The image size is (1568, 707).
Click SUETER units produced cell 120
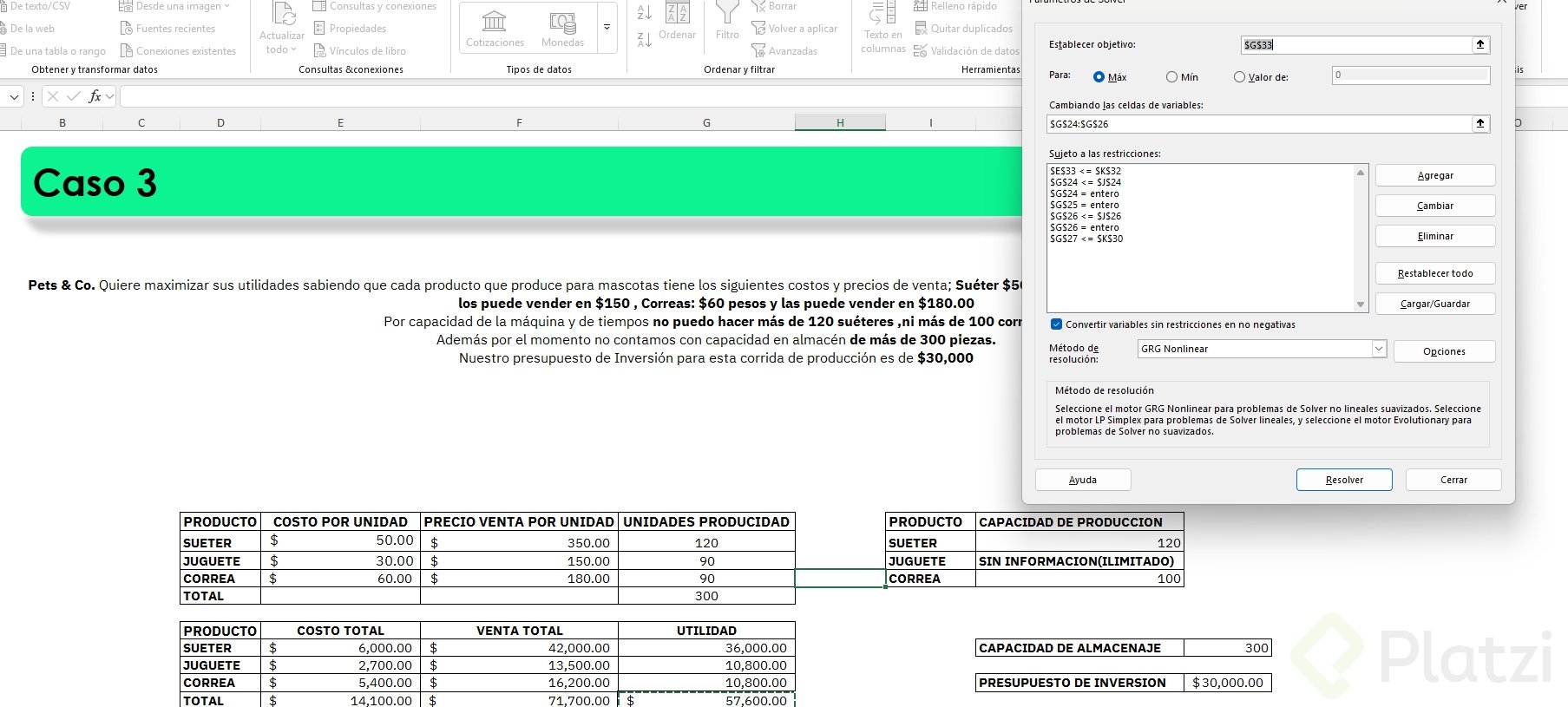(706, 543)
